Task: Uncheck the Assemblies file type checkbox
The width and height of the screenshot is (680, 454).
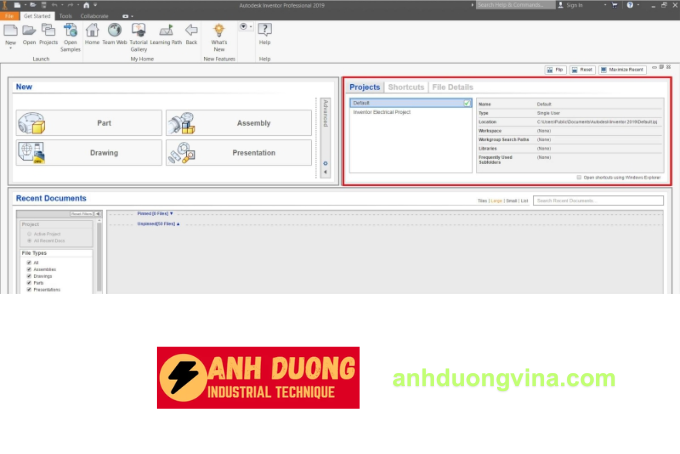Action: (29, 270)
